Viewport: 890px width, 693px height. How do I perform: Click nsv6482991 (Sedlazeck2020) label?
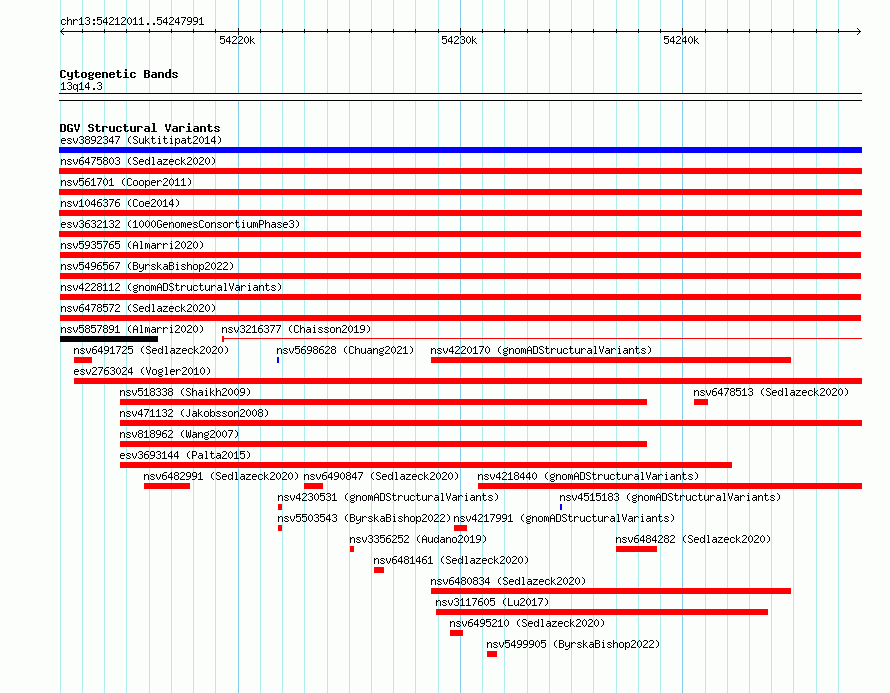click(x=221, y=476)
